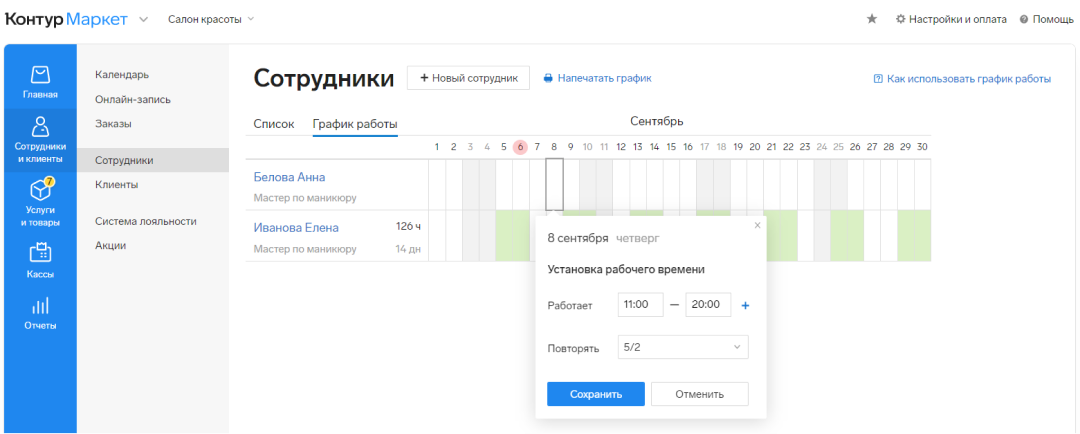Switch to the Список tab
Image resolution: width=1080 pixels, height=434 pixels.
(x=273, y=124)
